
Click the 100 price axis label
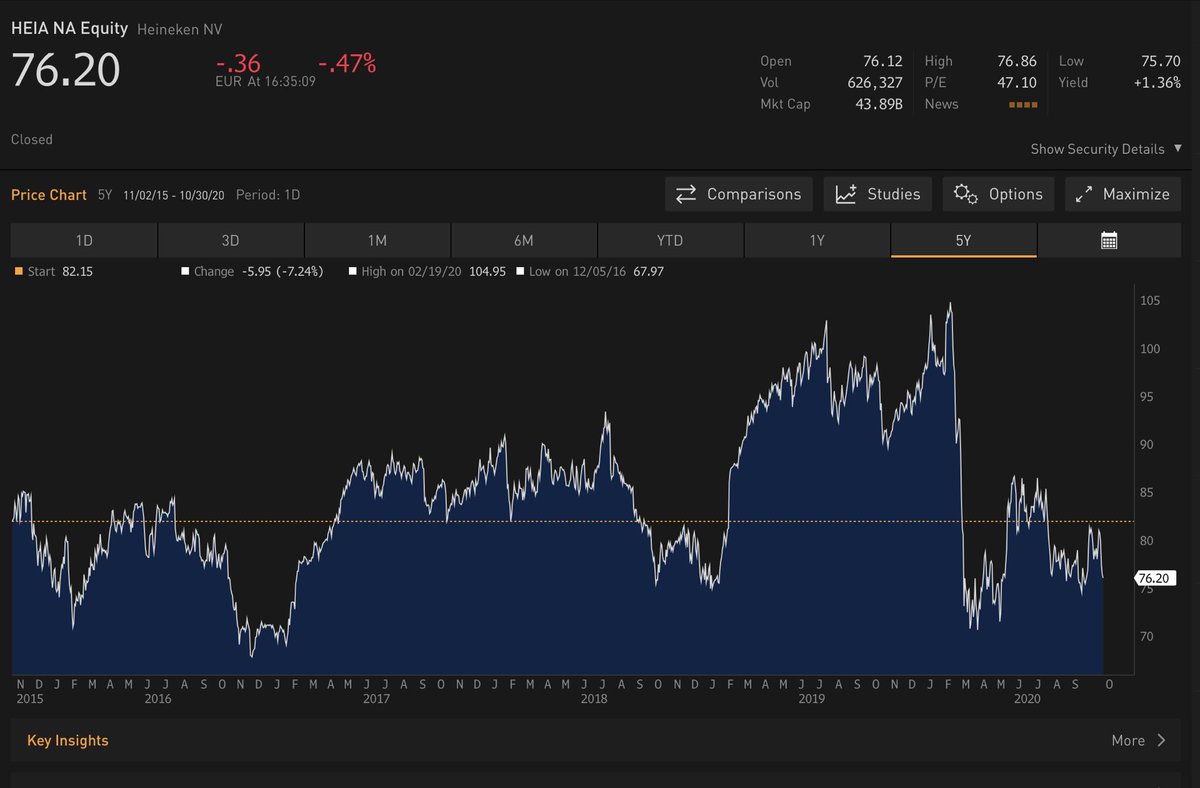click(x=1149, y=349)
